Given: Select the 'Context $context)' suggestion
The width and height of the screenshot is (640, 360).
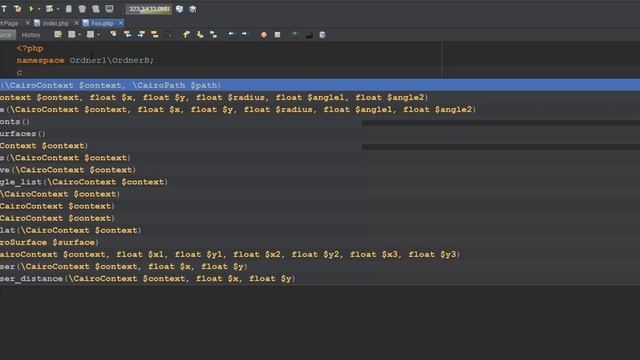Looking at the screenshot, I should point(320,146).
